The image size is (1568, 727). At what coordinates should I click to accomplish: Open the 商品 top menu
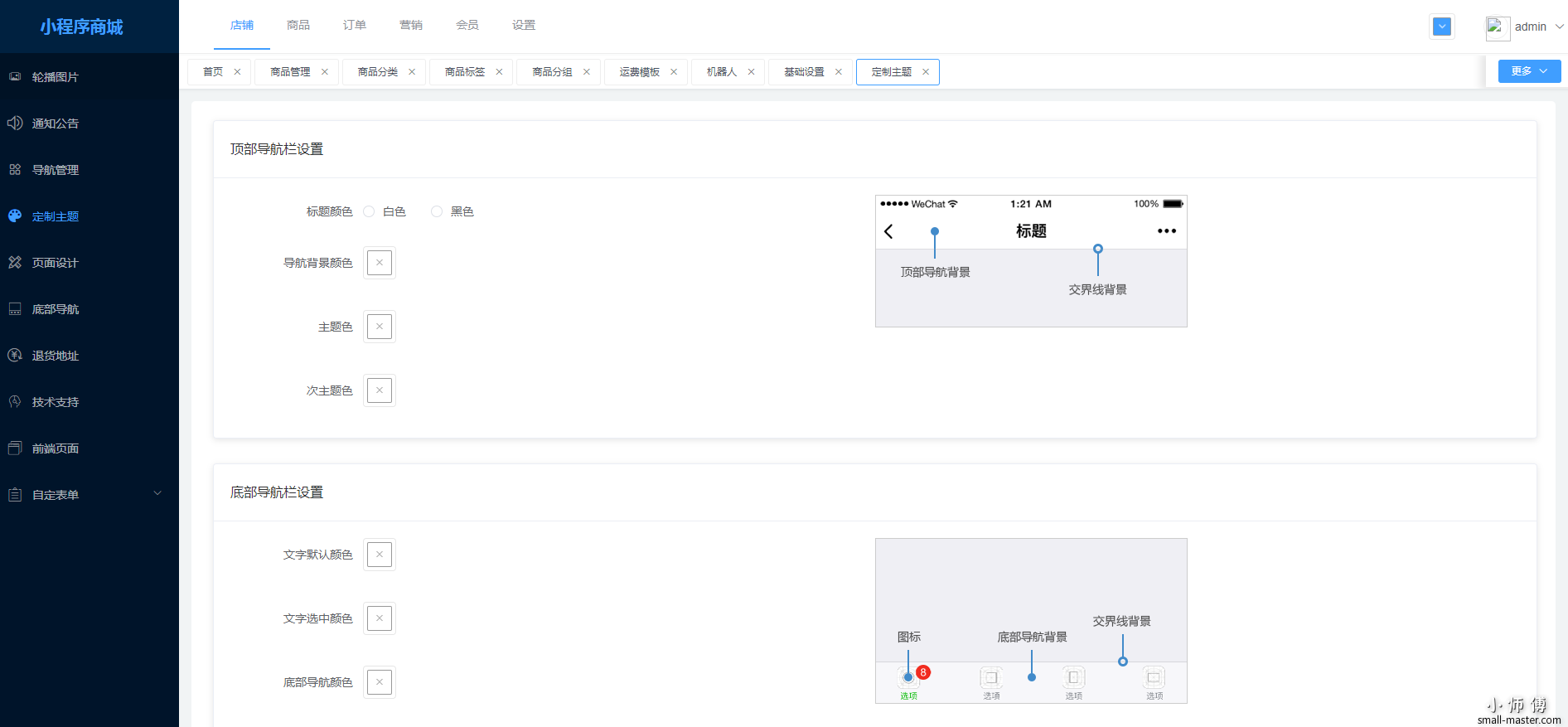[298, 25]
